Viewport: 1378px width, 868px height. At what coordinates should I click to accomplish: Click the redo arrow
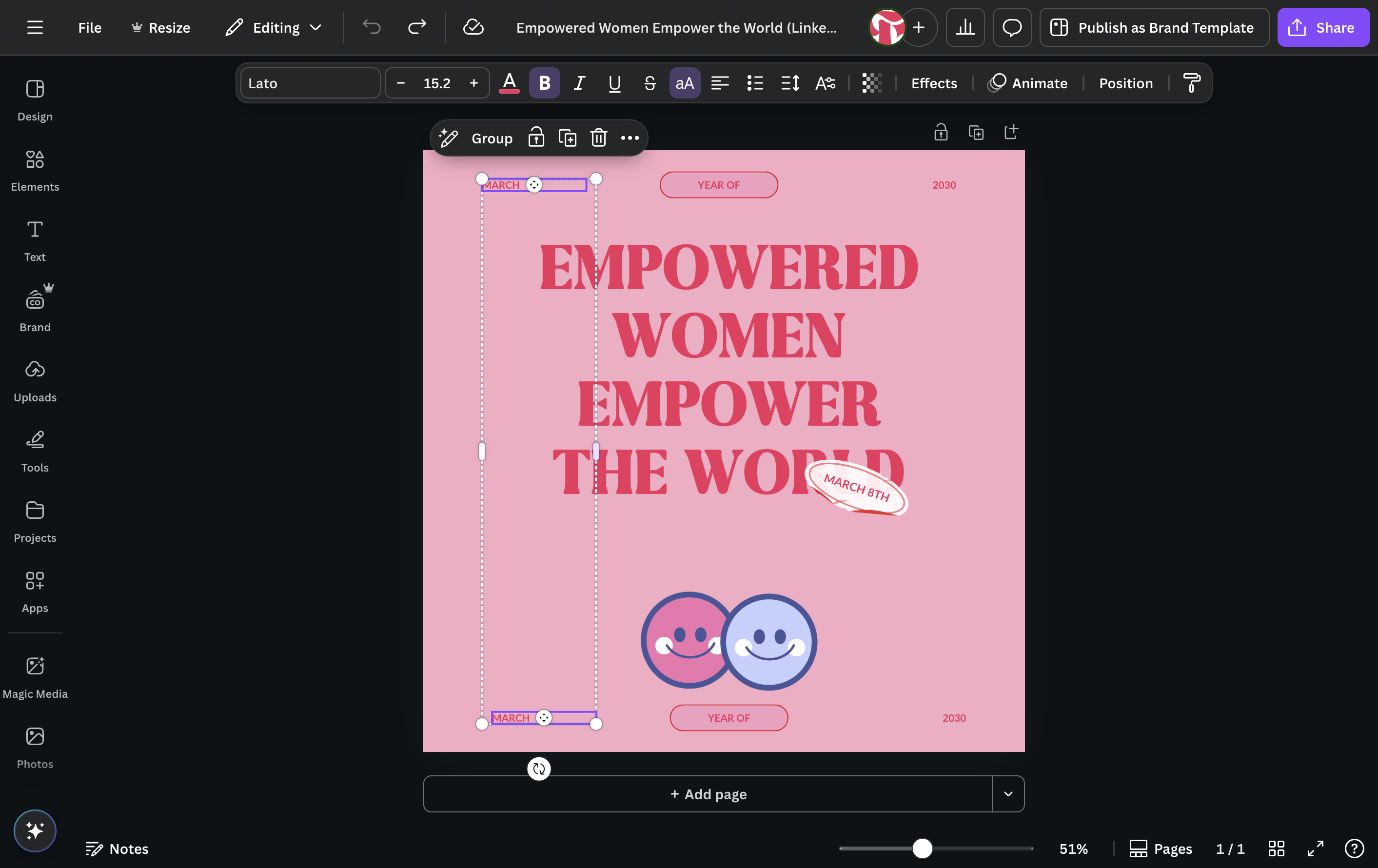click(x=417, y=27)
